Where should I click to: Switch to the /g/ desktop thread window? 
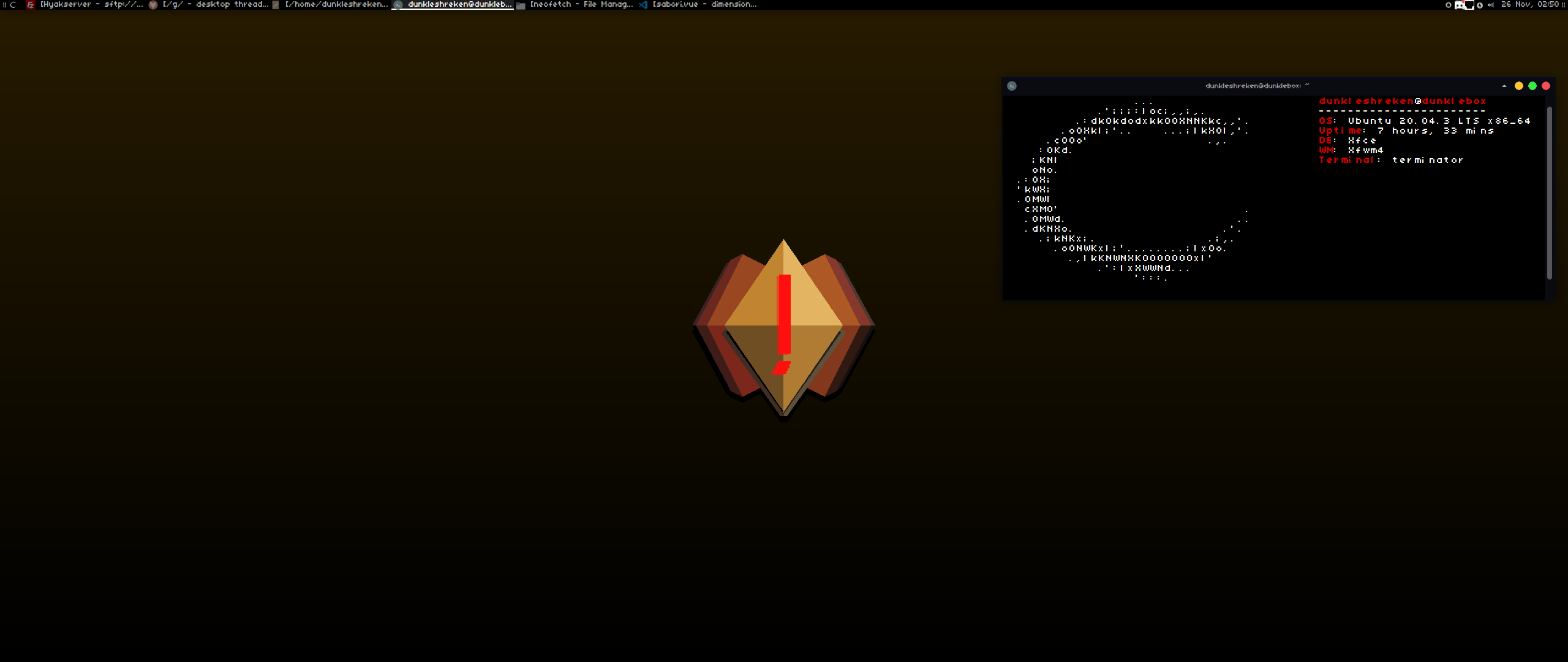point(214,4)
